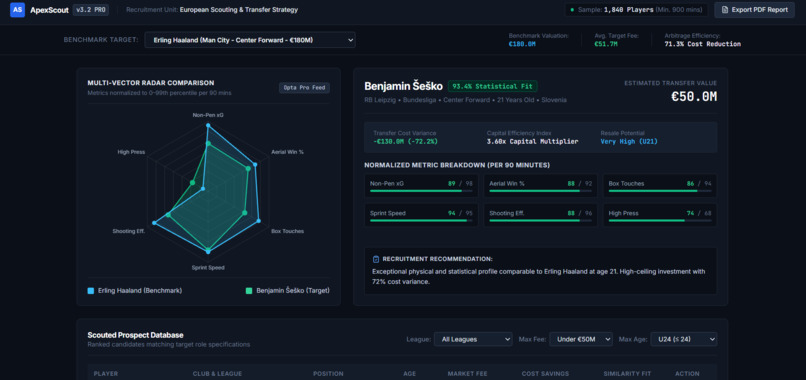Click the CLUB & LEAGUE column header

pos(217,374)
